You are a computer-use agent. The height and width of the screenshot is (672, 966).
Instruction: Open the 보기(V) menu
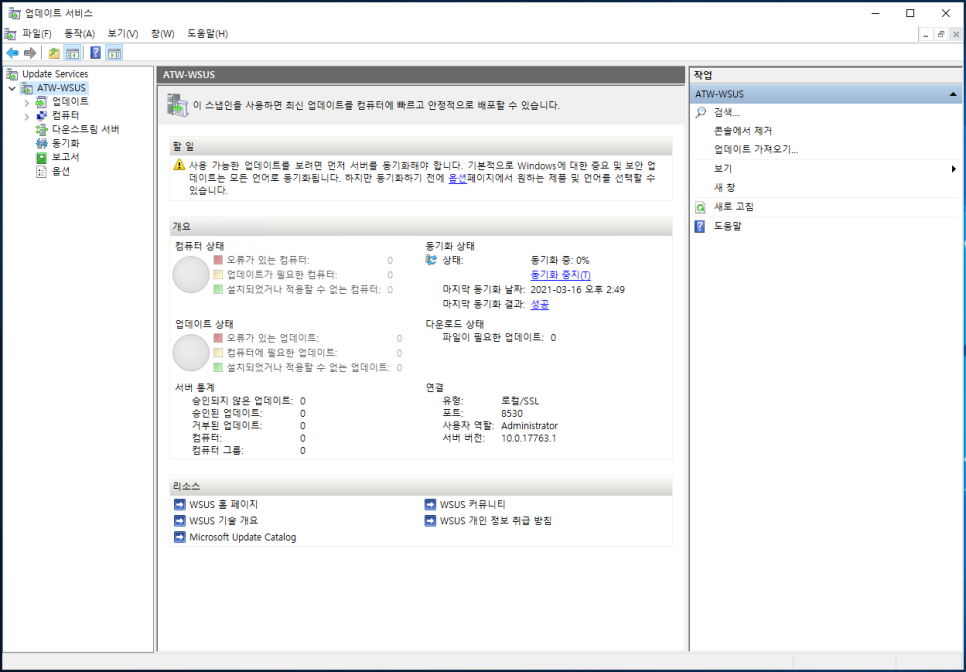point(123,33)
